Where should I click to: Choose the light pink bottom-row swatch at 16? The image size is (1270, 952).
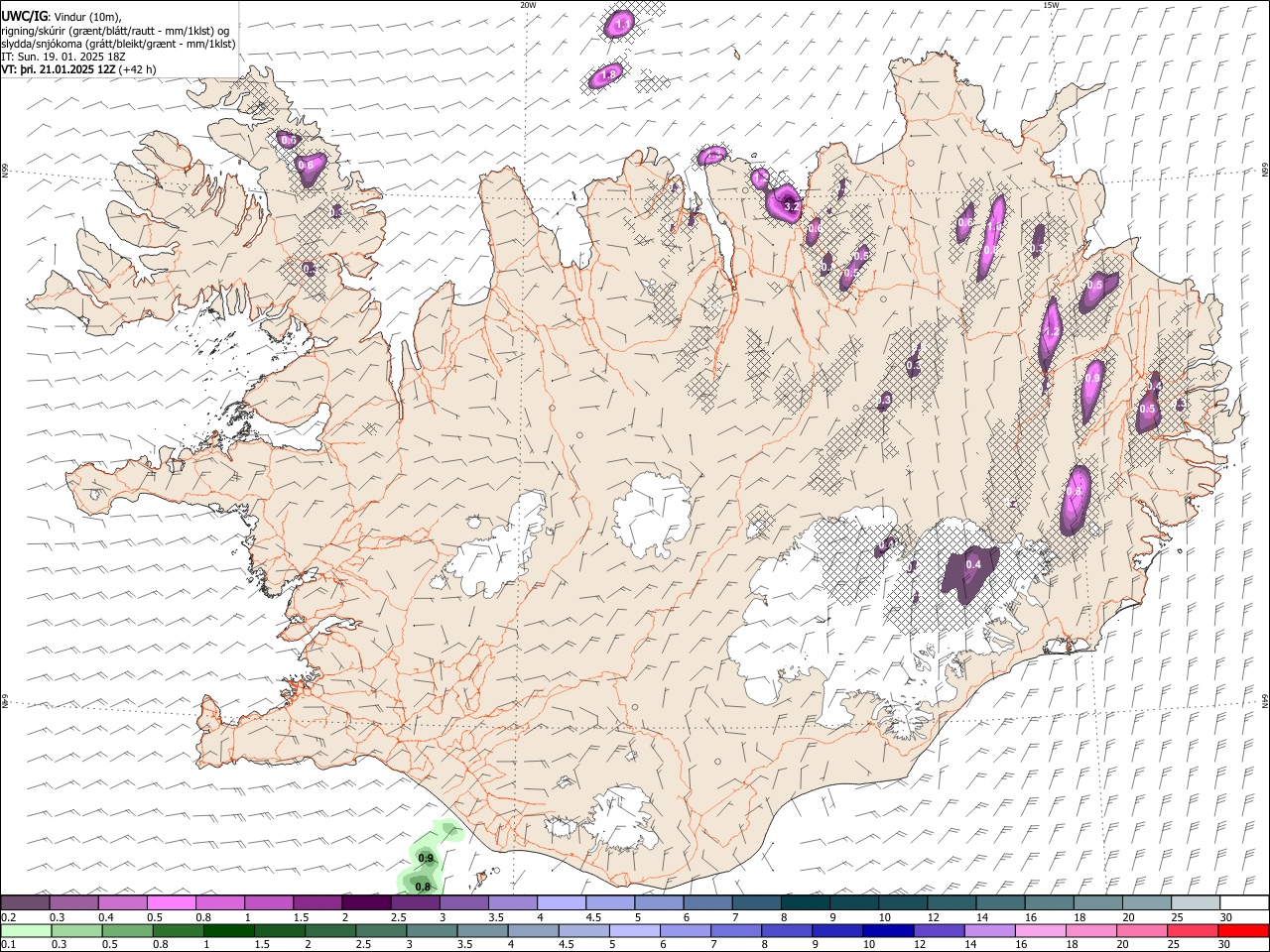[x=1039, y=930]
